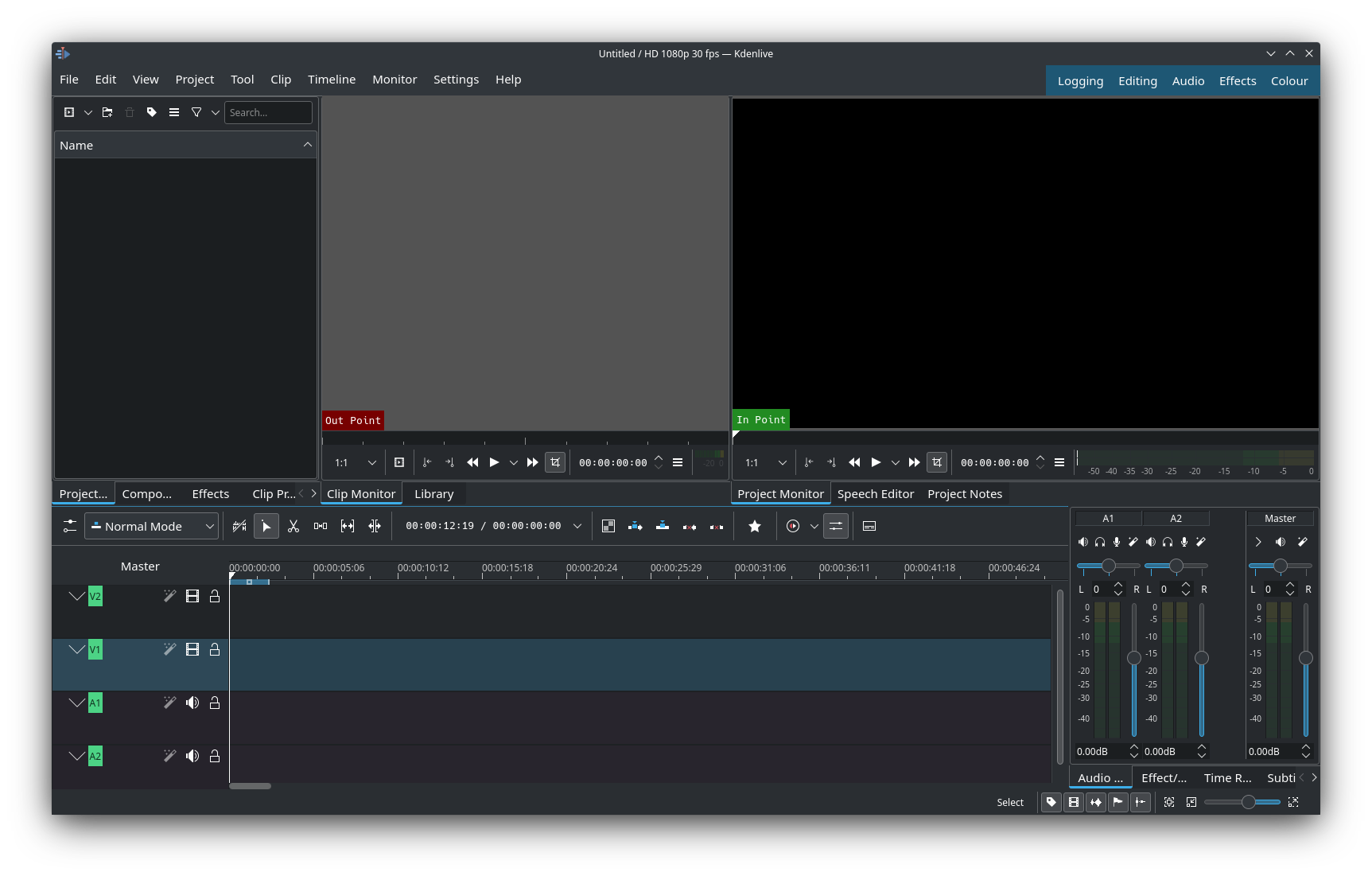The width and height of the screenshot is (1372, 876).
Task: Open the subtitle tool icon
Action: click(869, 526)
